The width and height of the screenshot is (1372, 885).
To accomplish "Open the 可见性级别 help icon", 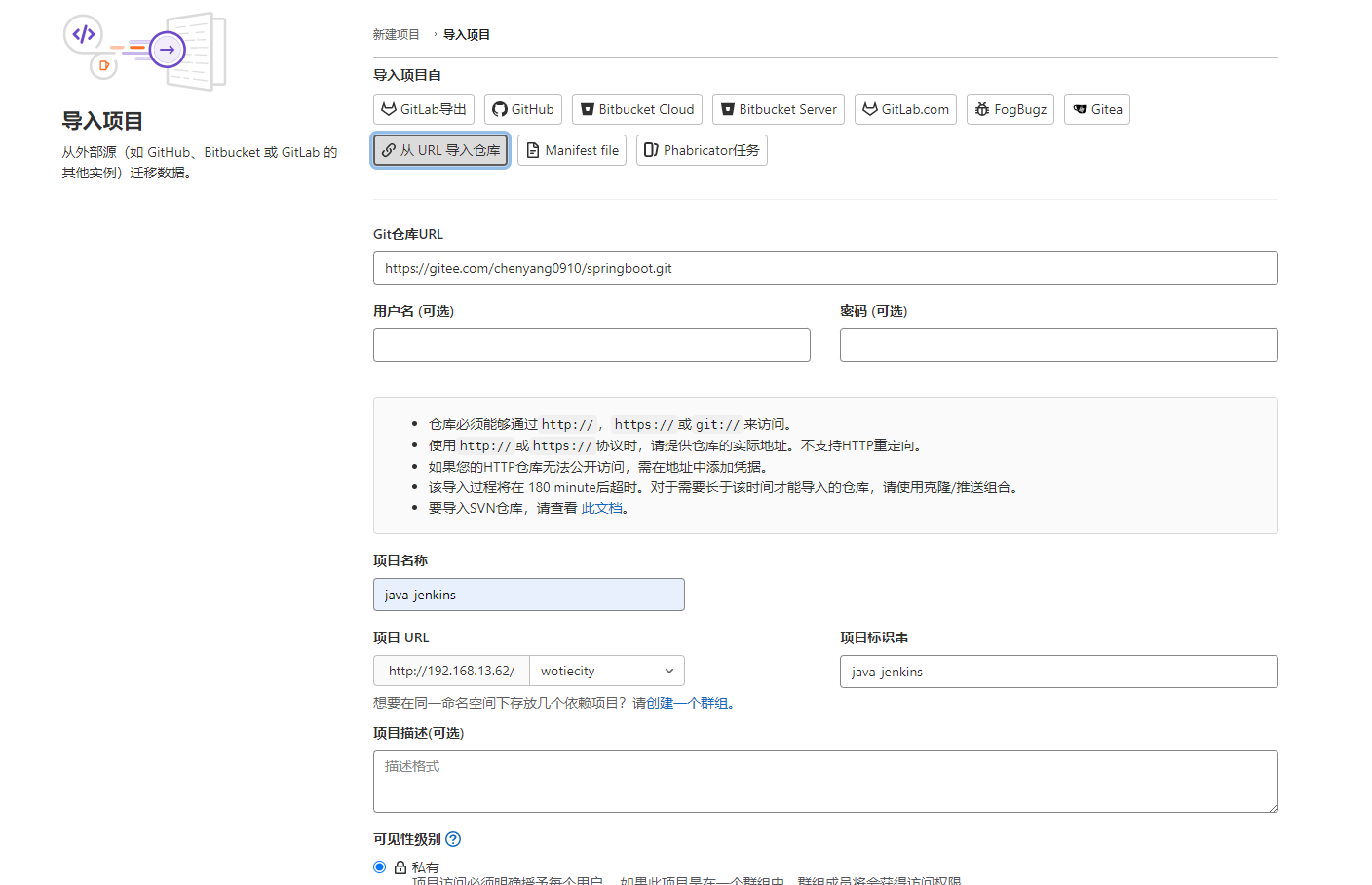I will click(453, 839).
